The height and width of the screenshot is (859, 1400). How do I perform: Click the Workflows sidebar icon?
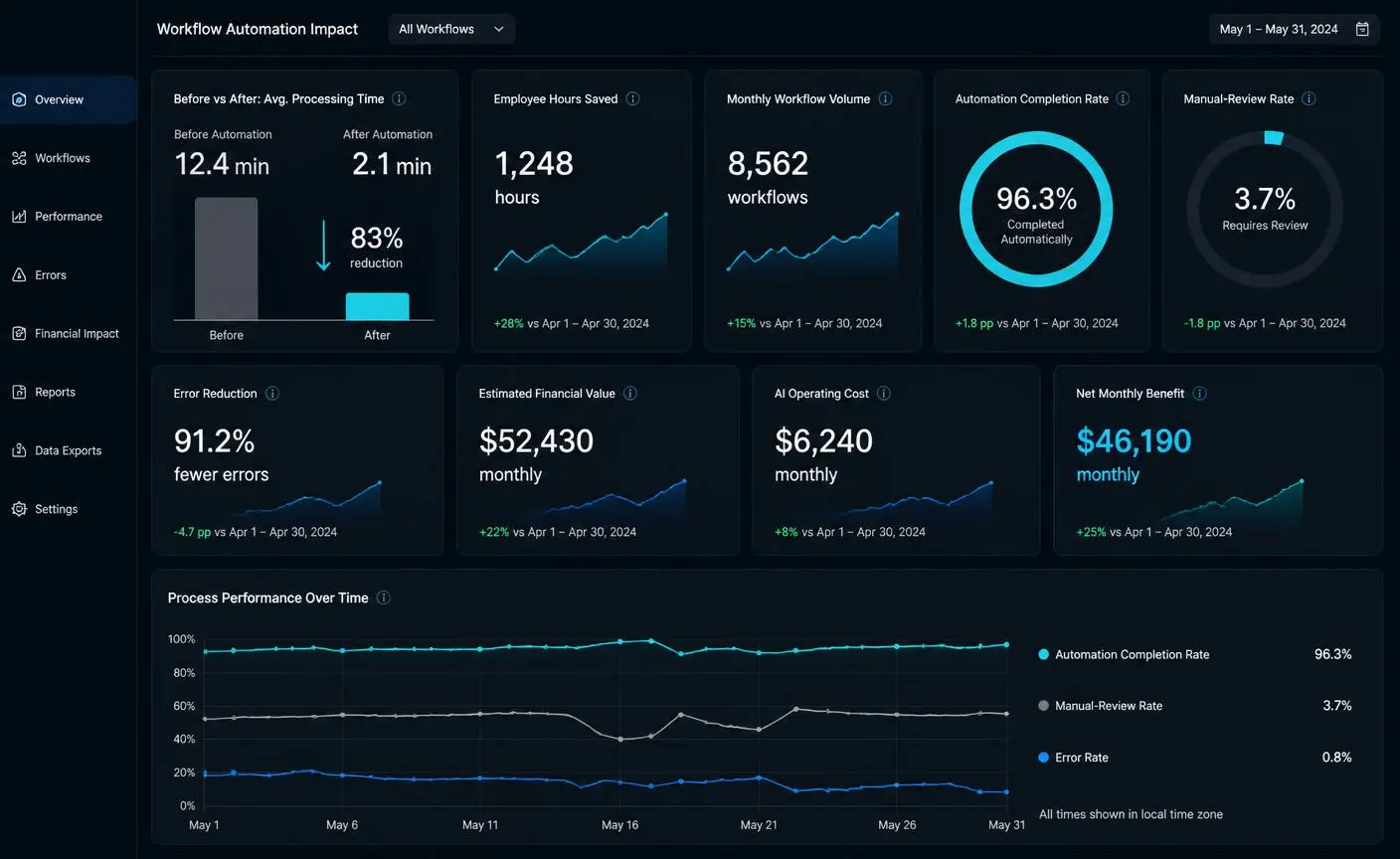(x=19, y=158)
